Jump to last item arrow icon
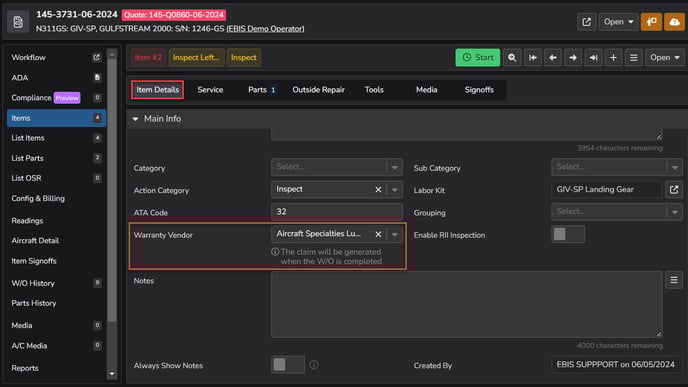Viewport: 688px width, 387px height. 593,57
